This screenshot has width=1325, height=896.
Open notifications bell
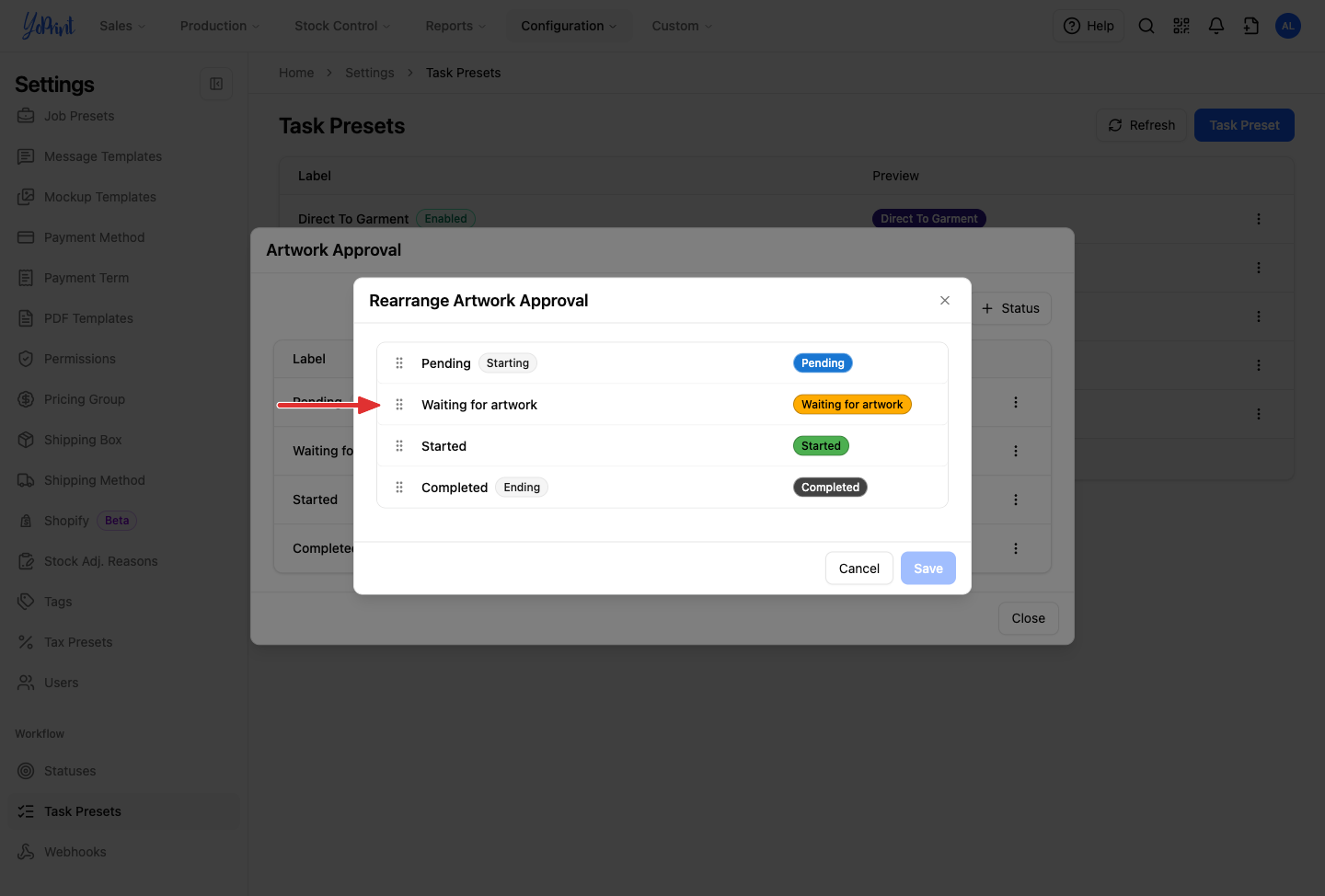coord(1216,26)
